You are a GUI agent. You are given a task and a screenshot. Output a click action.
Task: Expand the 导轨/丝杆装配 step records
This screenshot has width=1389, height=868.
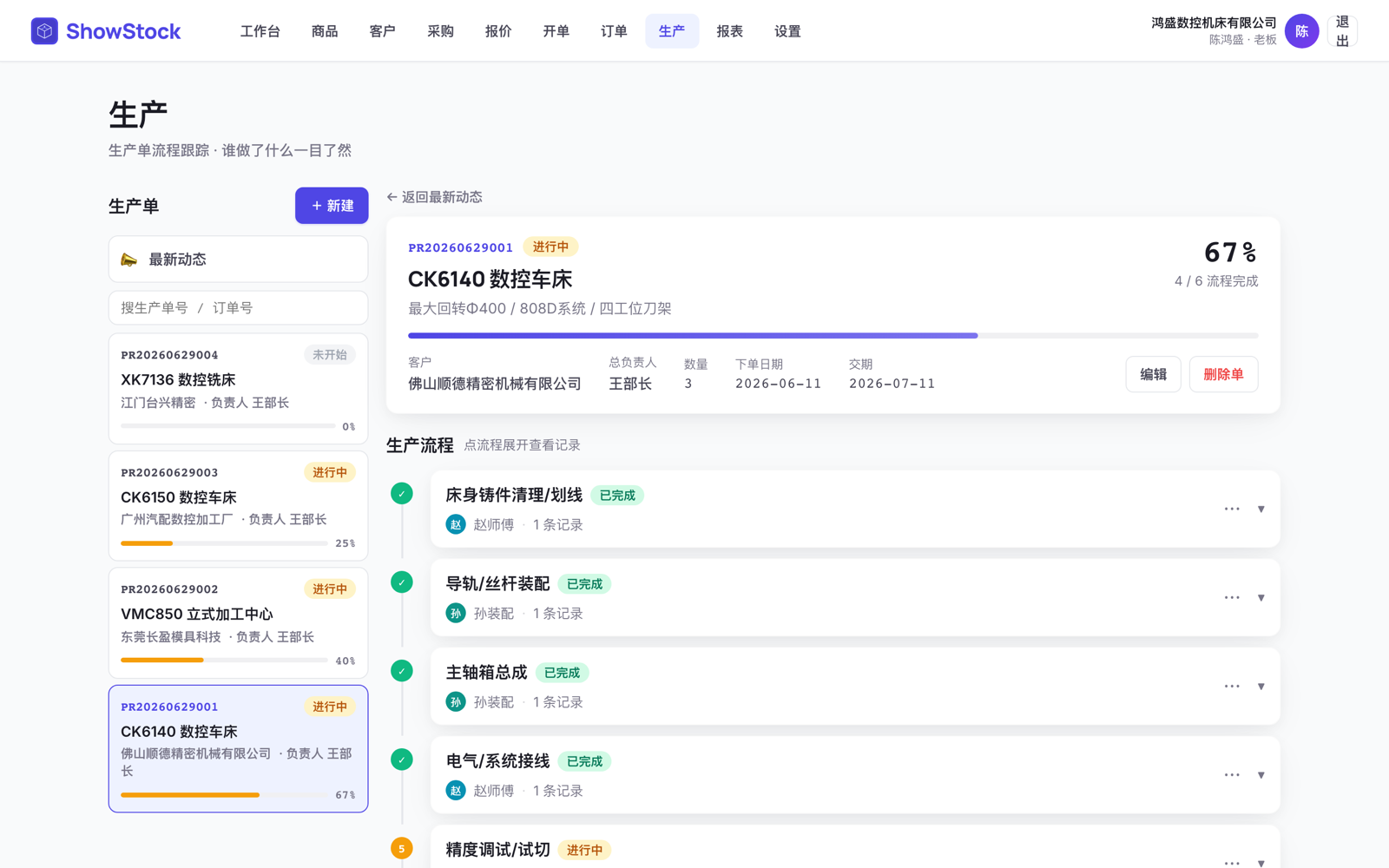pyautogui.click(x=1261, y=598)
